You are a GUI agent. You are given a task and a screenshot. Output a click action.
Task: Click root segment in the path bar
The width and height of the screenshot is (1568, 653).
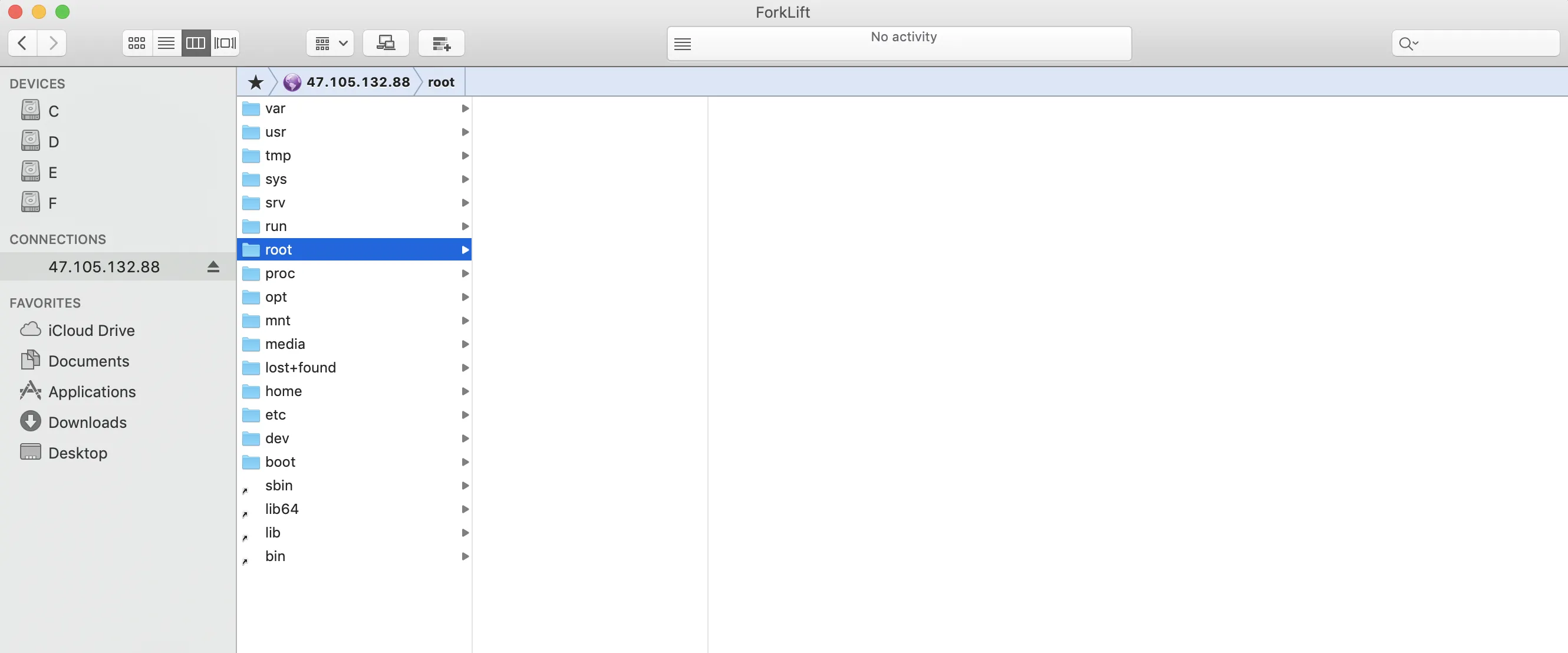441,81
